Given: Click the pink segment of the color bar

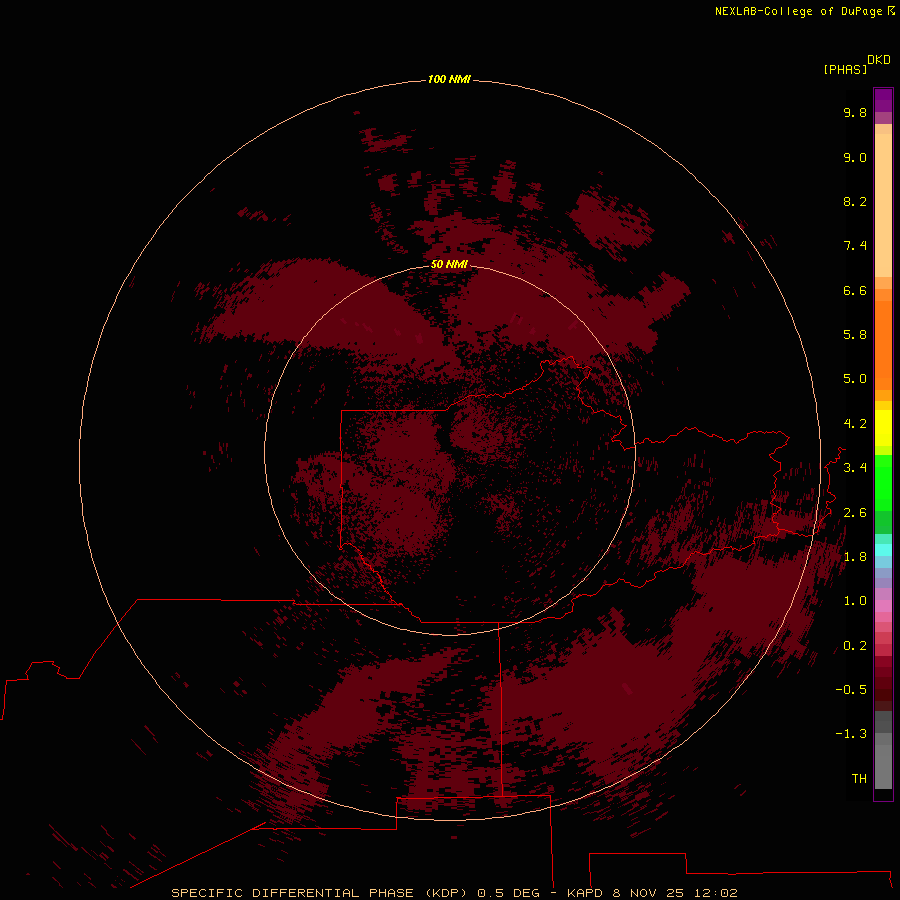Looking at the screenshot, I should click(883, 606).
